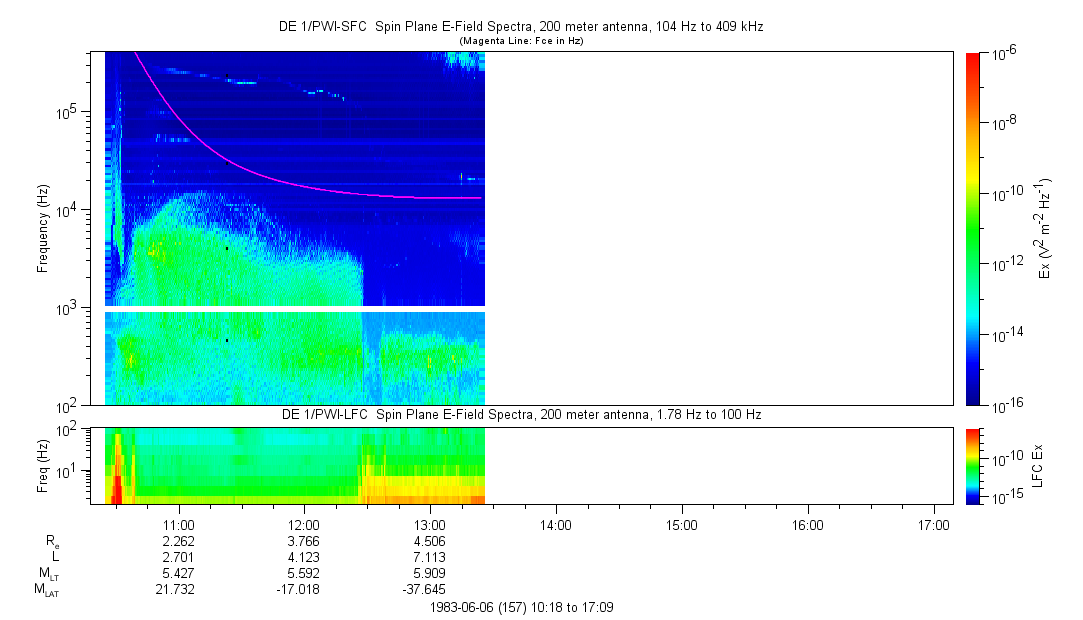The width and height of the screenshot is (1083, 620).
Task: Select the 11:00 time axis tick label
Action: (x=178, y=525)
